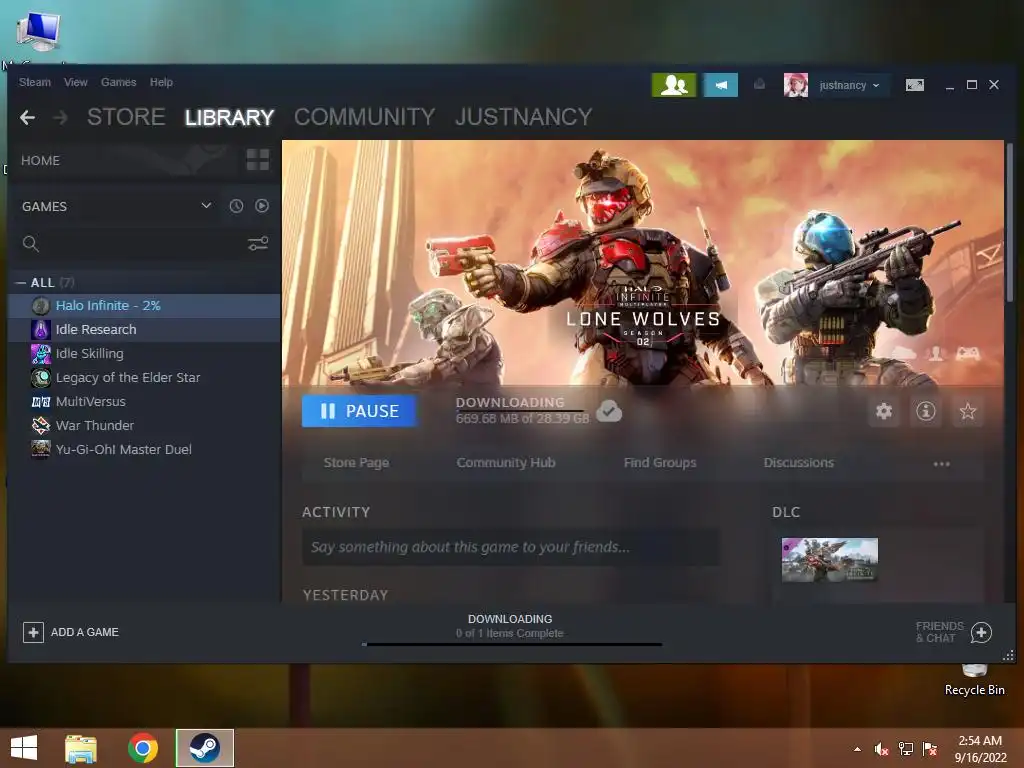Click the forward navigation arrow
The image size is (1024, 768).
coord(60,118)
